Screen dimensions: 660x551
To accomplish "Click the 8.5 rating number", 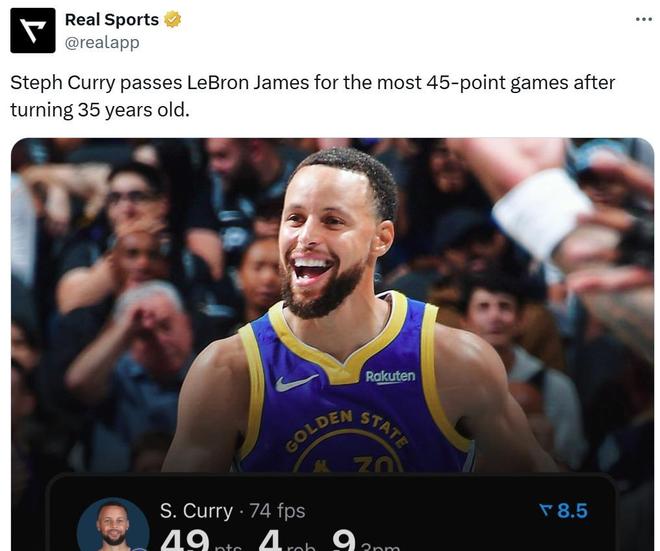I will tap(571, 511).
